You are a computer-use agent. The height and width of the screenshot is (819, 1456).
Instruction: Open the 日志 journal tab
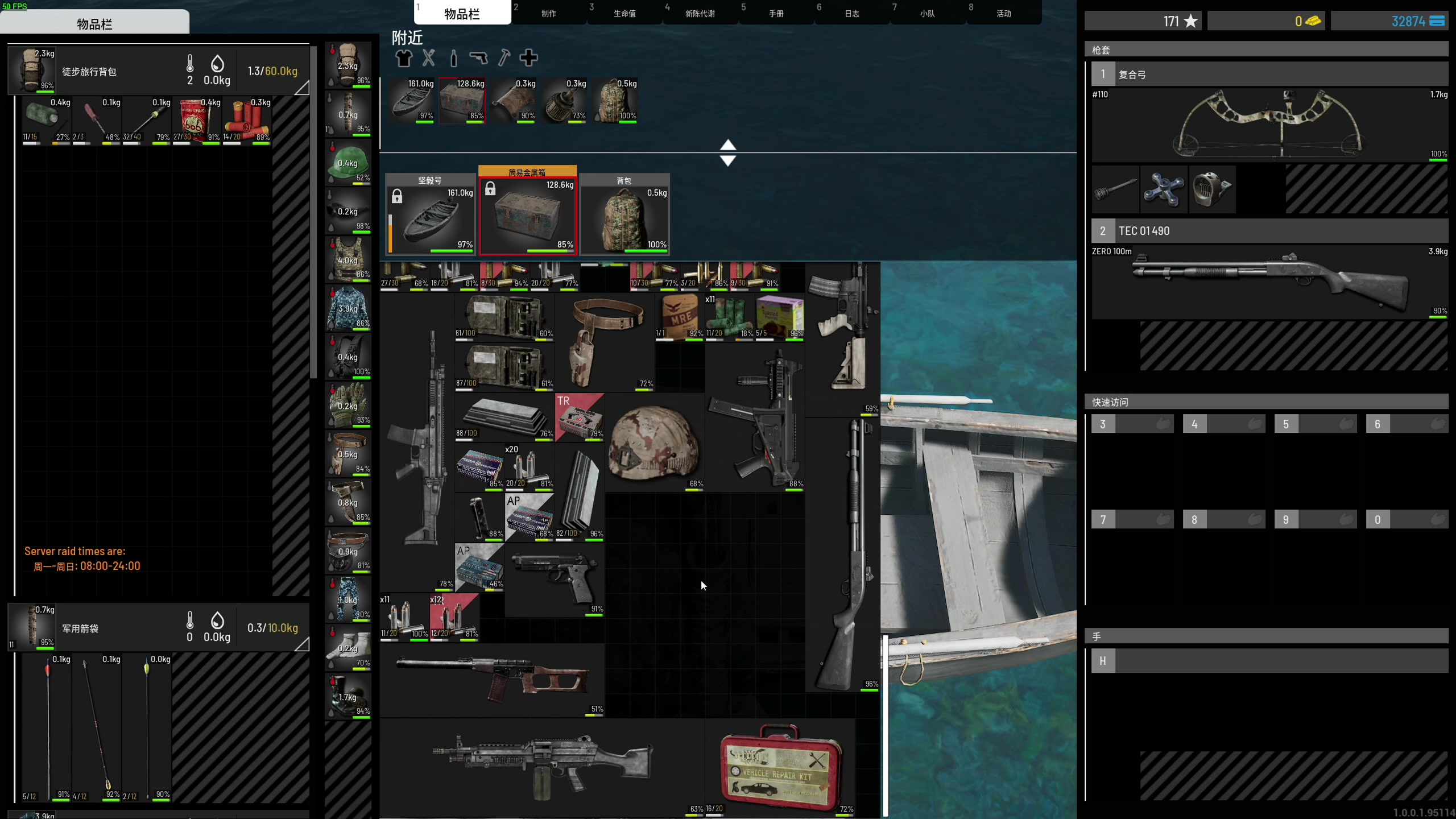[x=852, y=13]
